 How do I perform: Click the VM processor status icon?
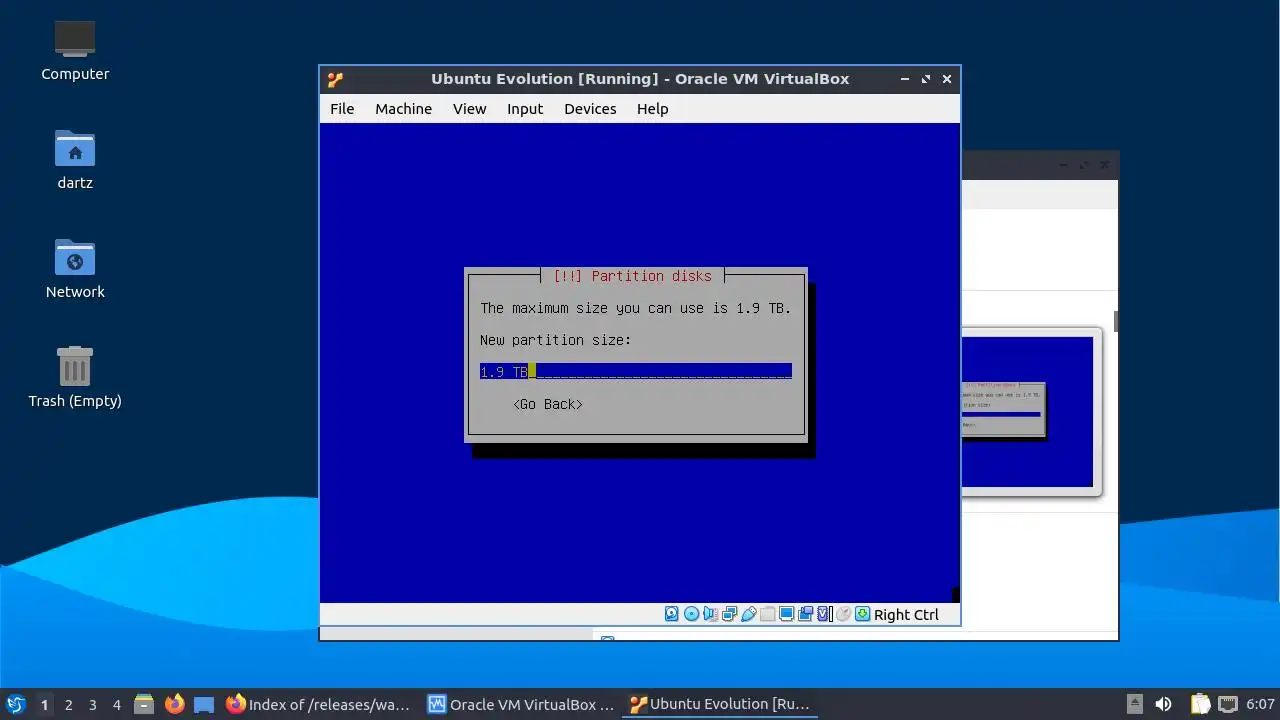[x=824, y=614]
